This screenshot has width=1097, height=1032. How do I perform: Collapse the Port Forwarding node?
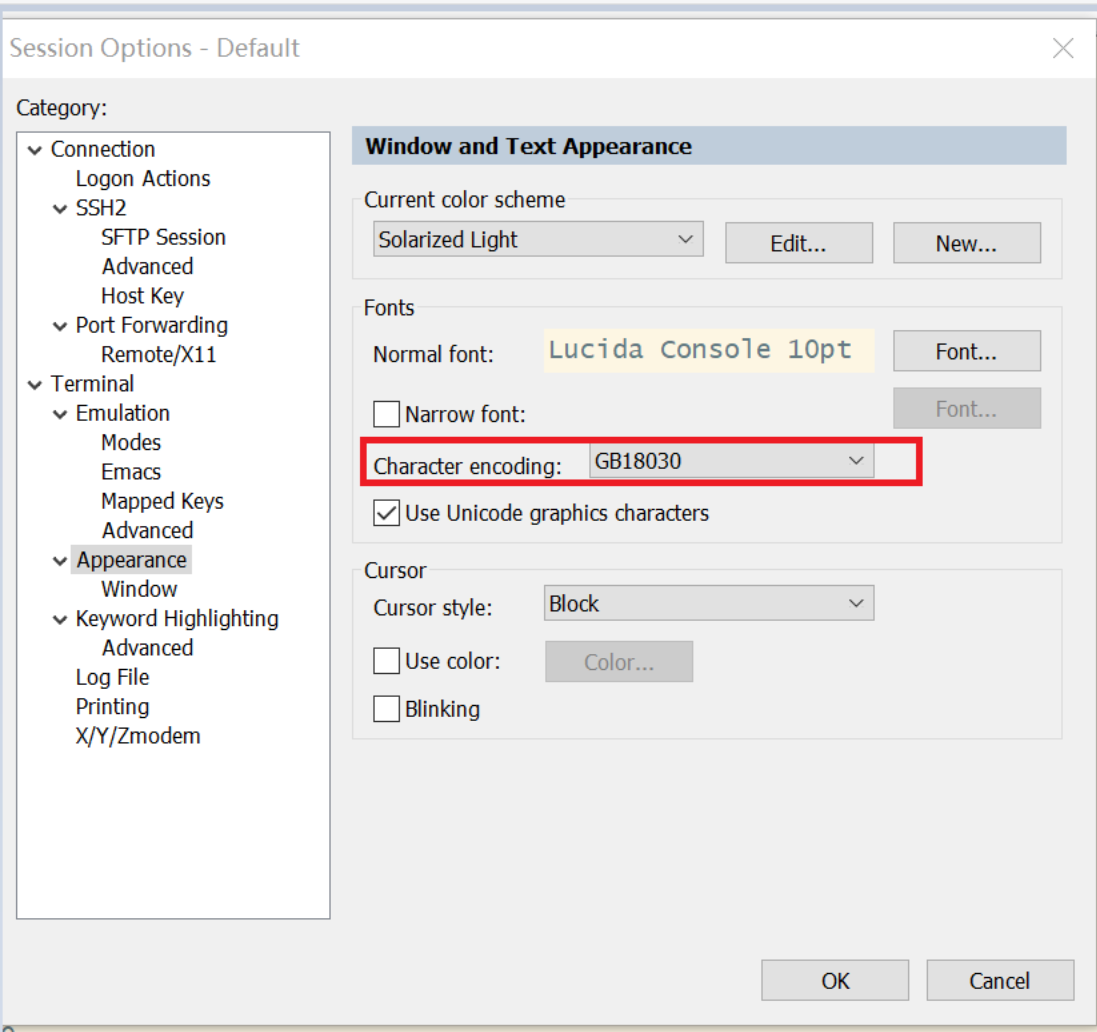pyautogui.click(x=60, y=326)
